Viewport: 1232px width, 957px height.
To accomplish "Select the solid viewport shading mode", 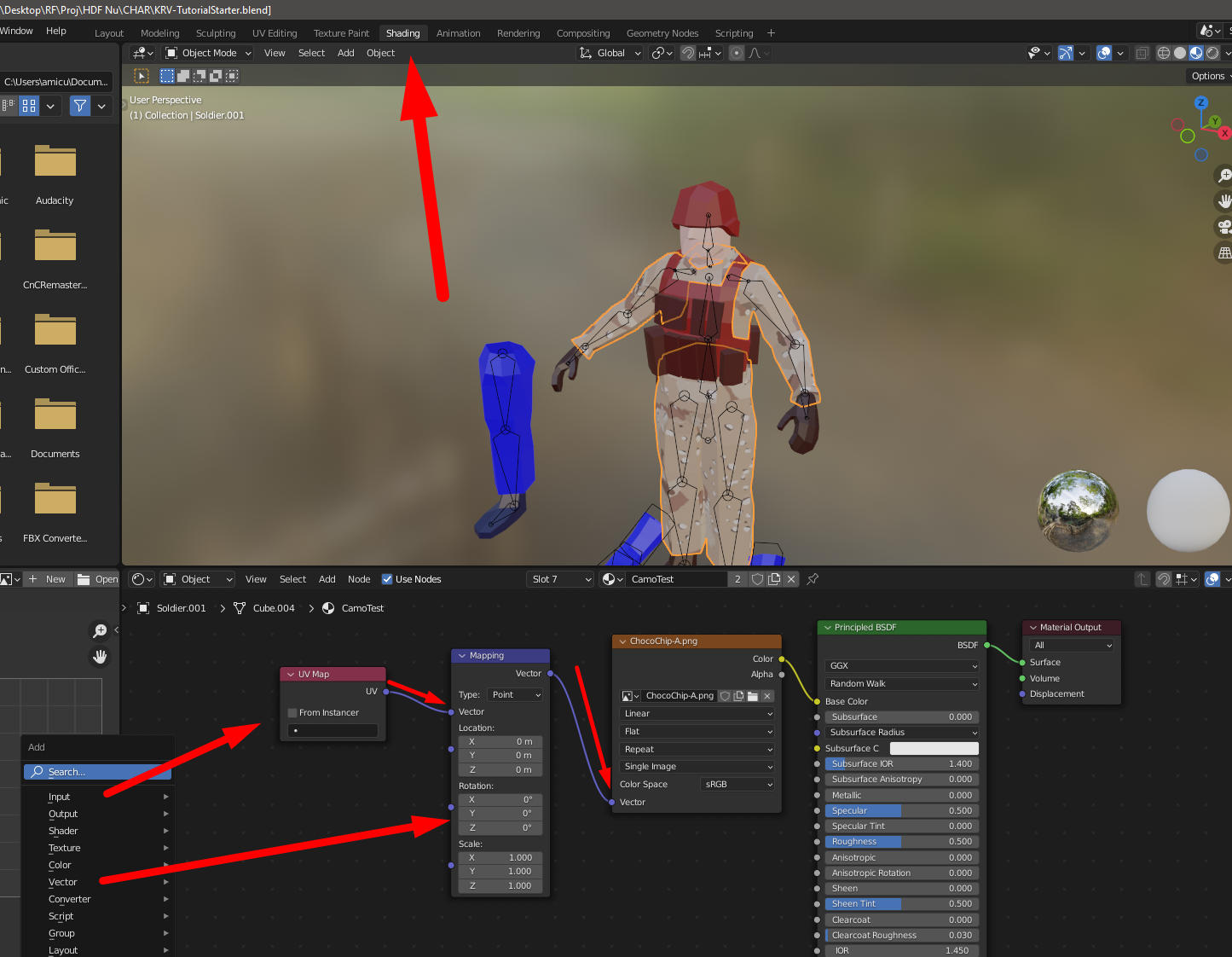I will click(x=1180, y=53).
